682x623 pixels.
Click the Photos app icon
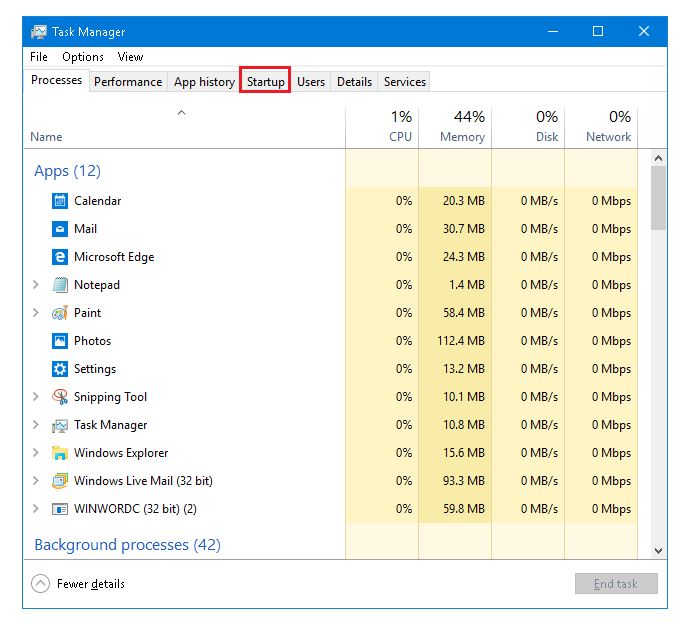pyautogui.click(x=60, y=341)
